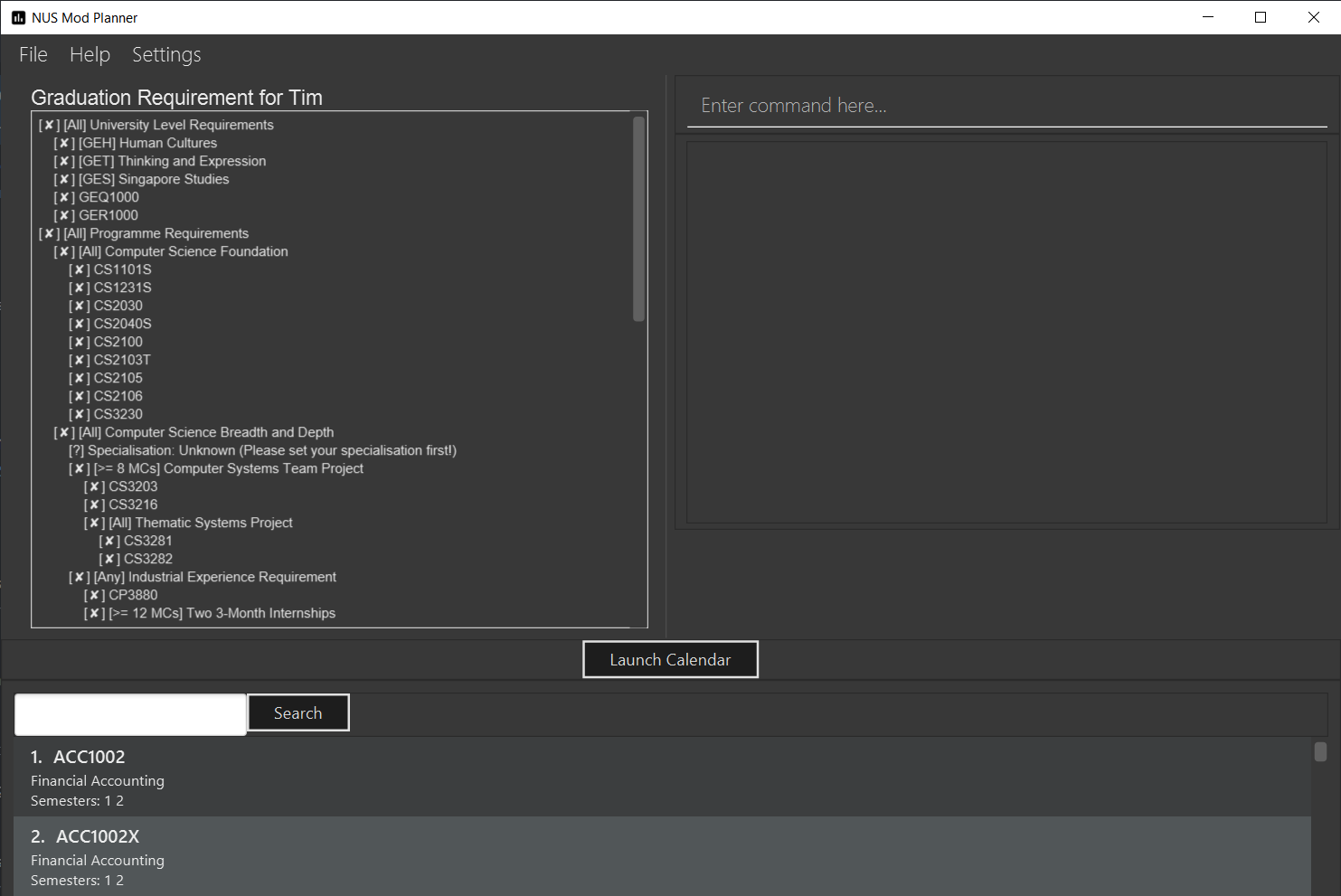Select the CS2103T row
Screen dimensions: 1341x896
point(109,360)
